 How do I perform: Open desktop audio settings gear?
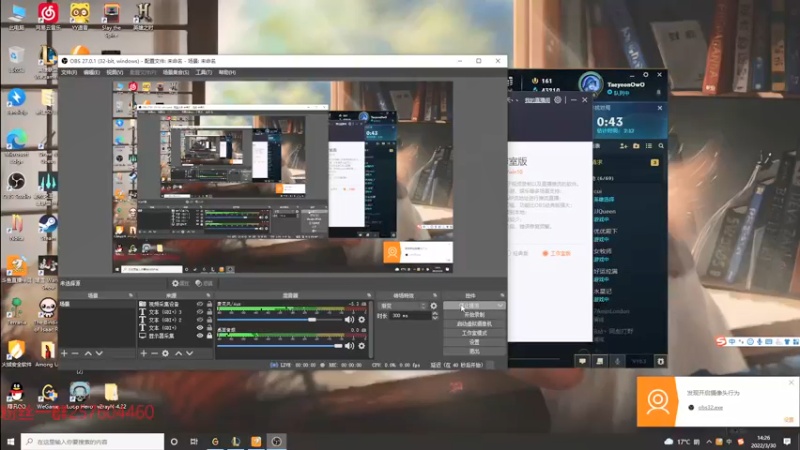(x=362, y=345)
